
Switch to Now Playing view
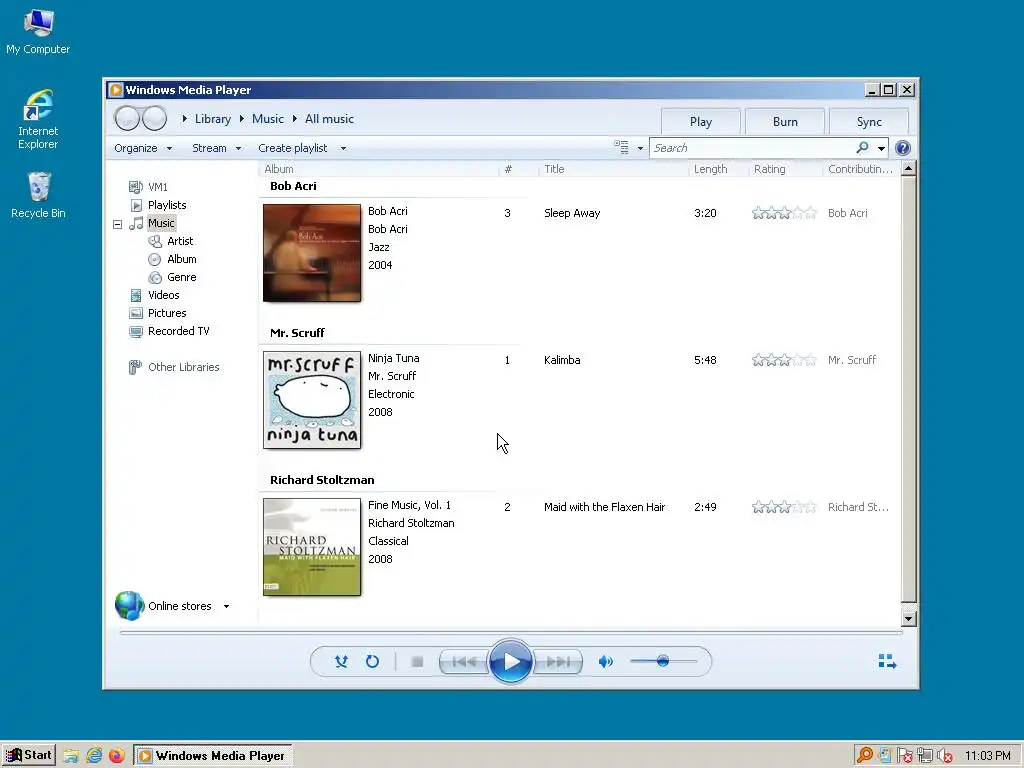pyautogui.click(x=887, y=662)
